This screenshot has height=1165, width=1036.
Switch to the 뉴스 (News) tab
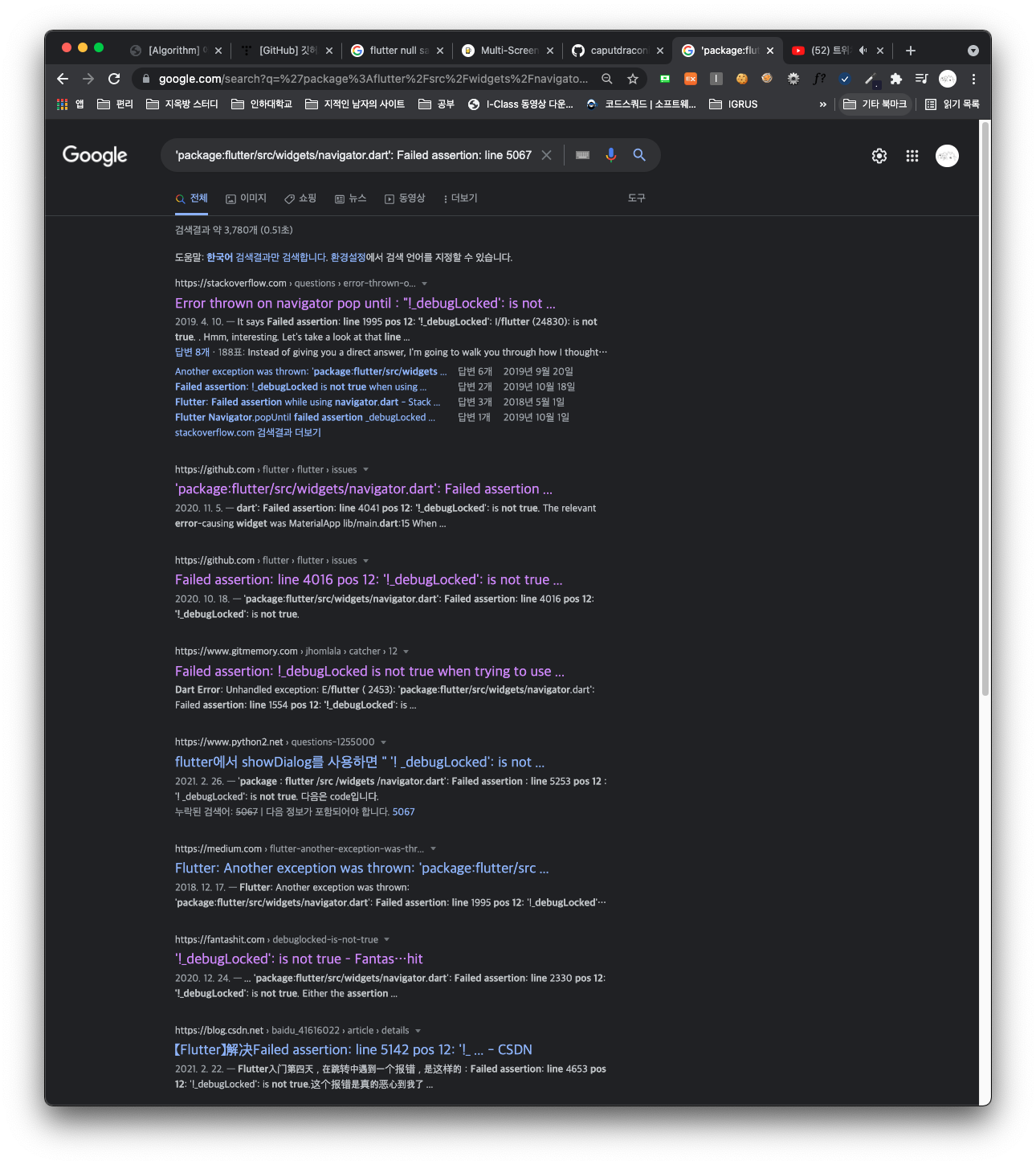pyautogui.click(x=350, y=198)
